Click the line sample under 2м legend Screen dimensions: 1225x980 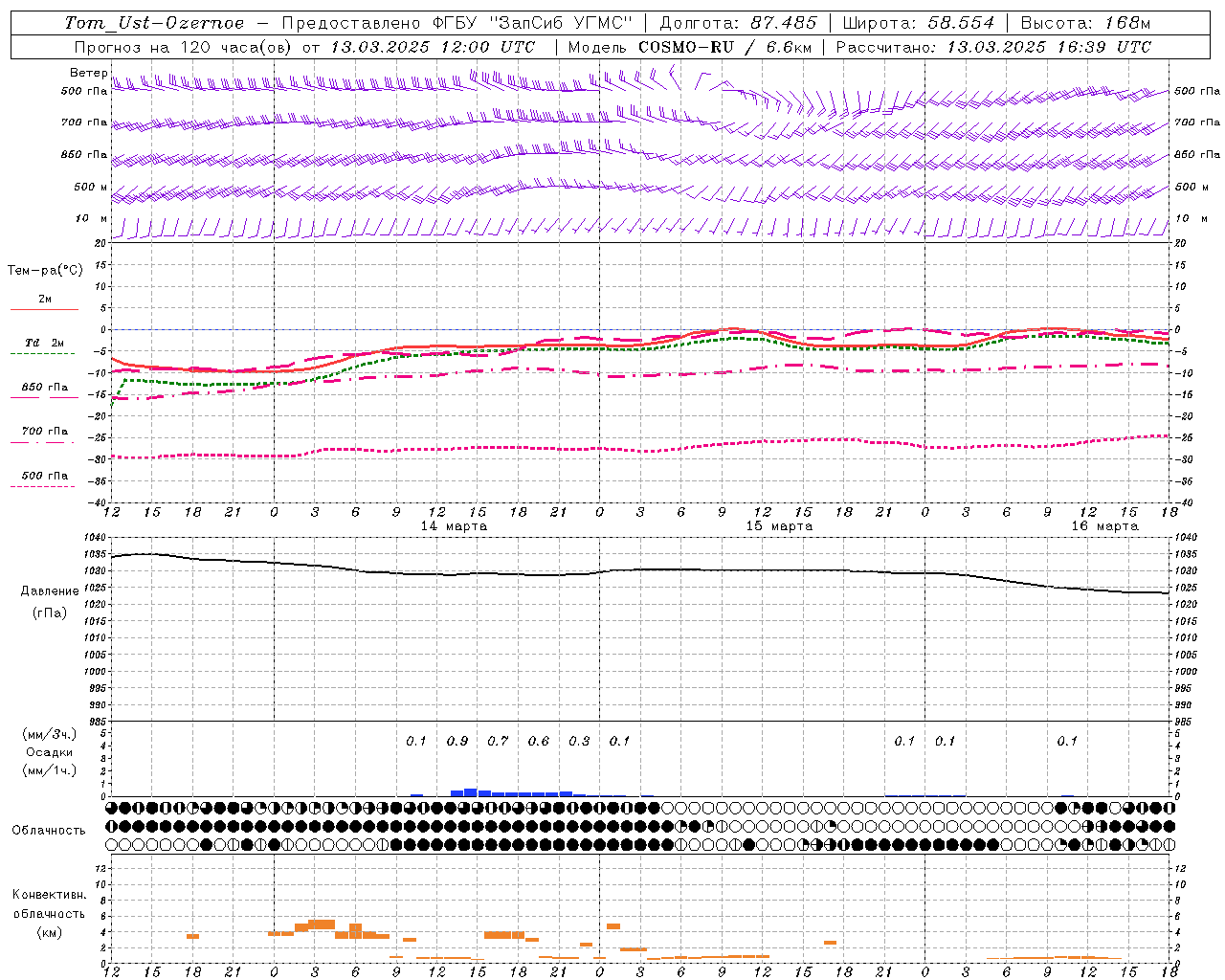44,309
